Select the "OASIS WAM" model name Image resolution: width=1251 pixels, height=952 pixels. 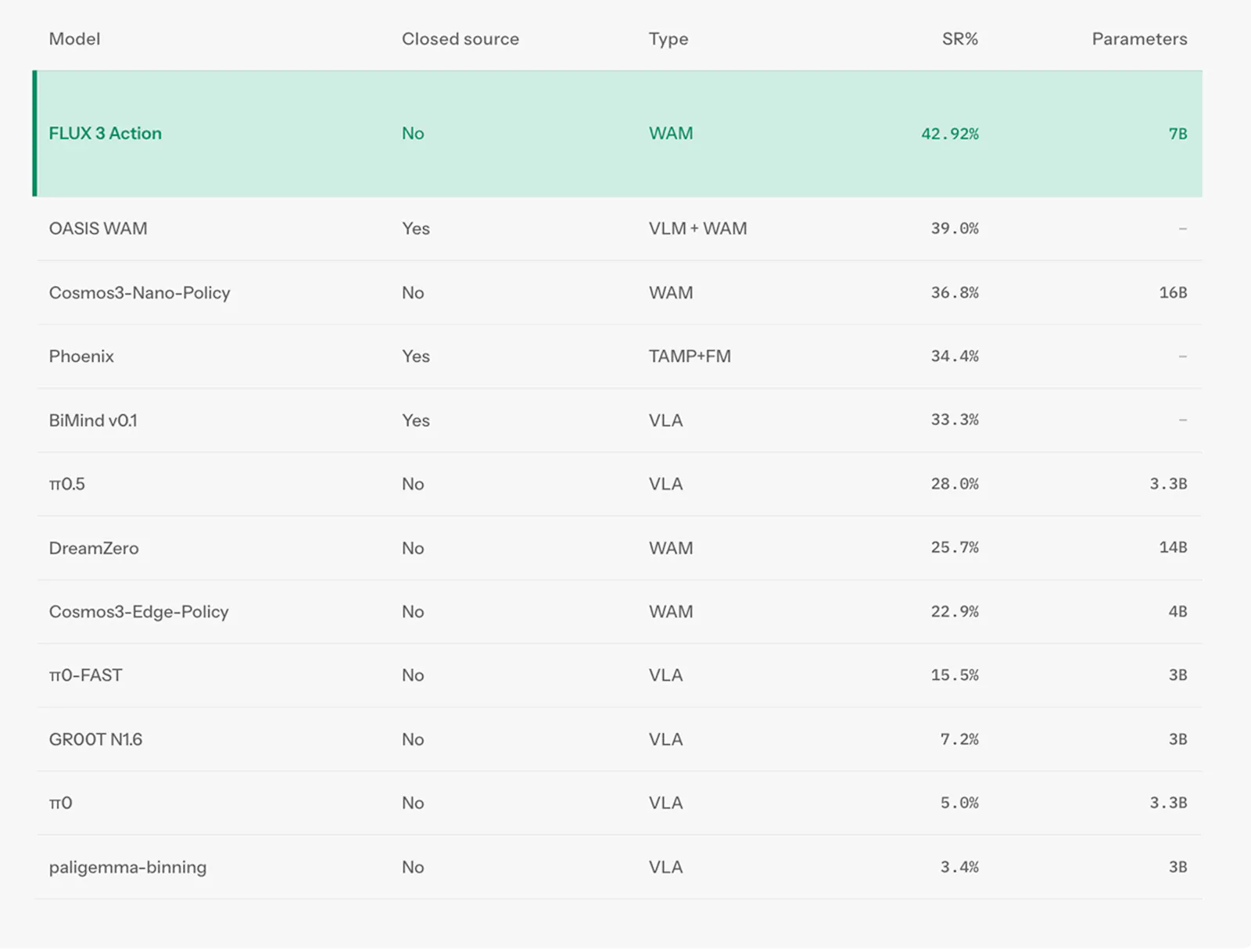(98, 229)
